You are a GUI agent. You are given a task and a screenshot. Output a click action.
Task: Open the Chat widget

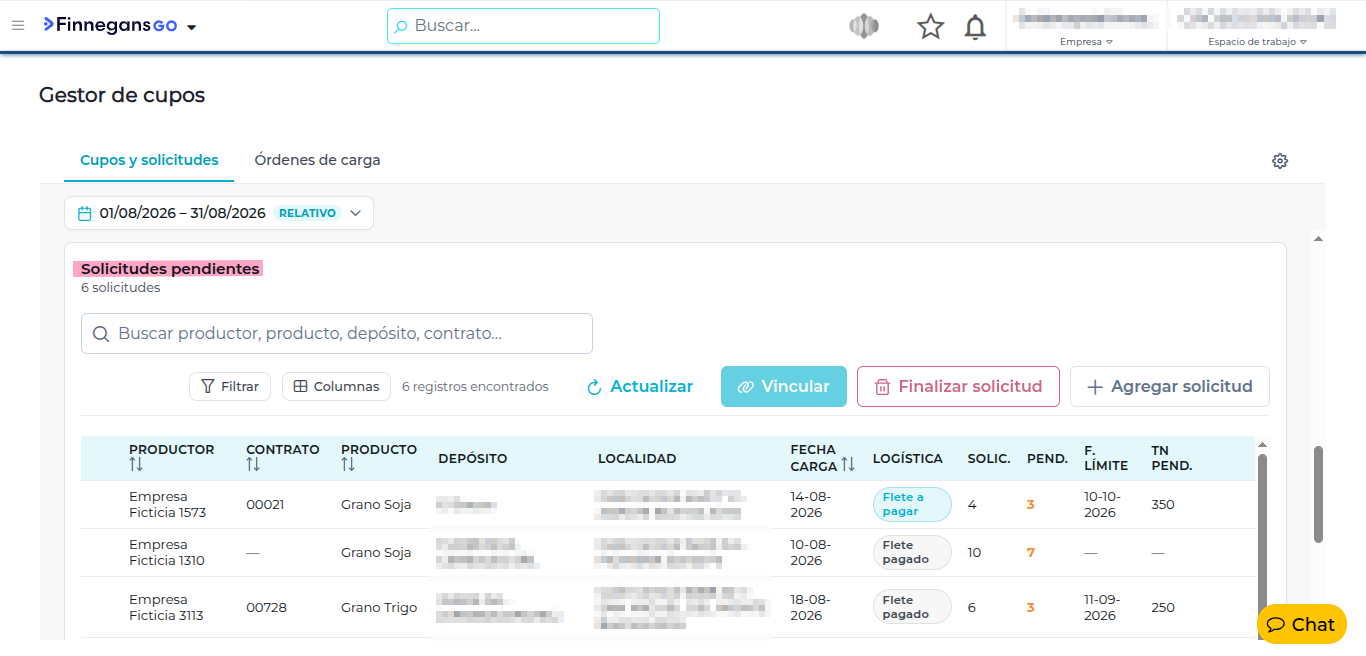click(x=1302, y=625)
